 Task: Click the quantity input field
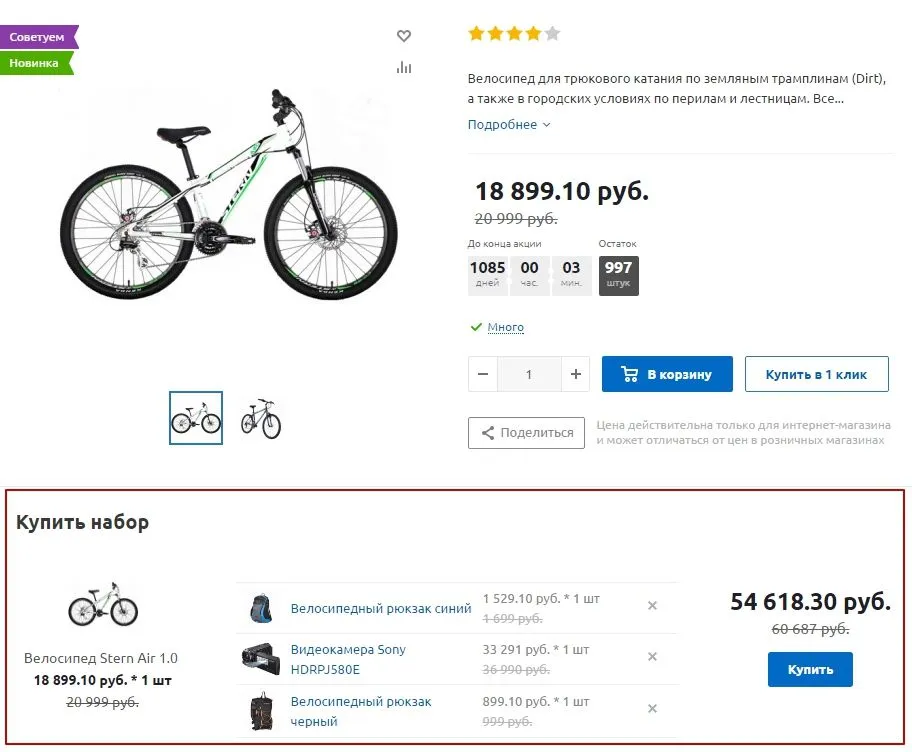[529, 374]
